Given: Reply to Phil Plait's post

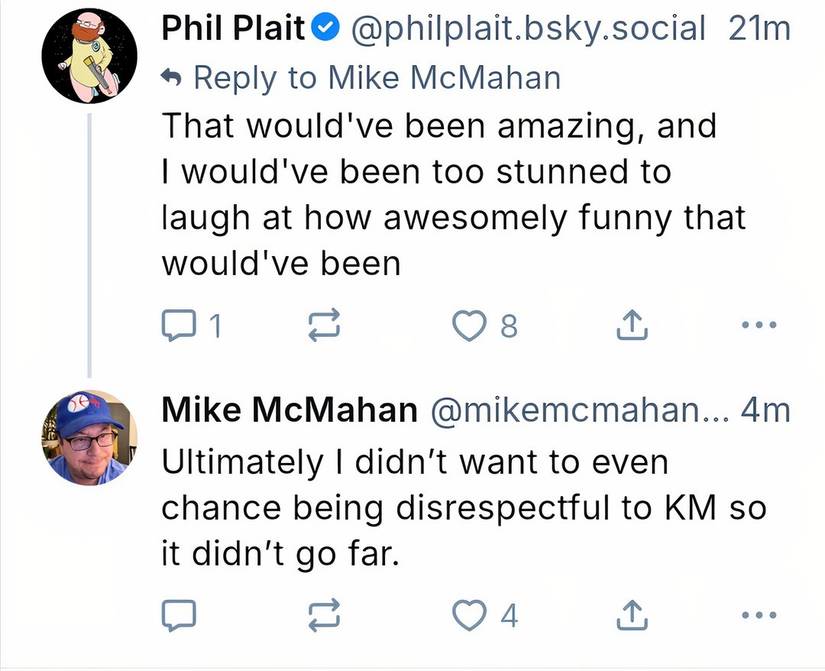Looking at the screenshot, I should click(x=176, y=324).
